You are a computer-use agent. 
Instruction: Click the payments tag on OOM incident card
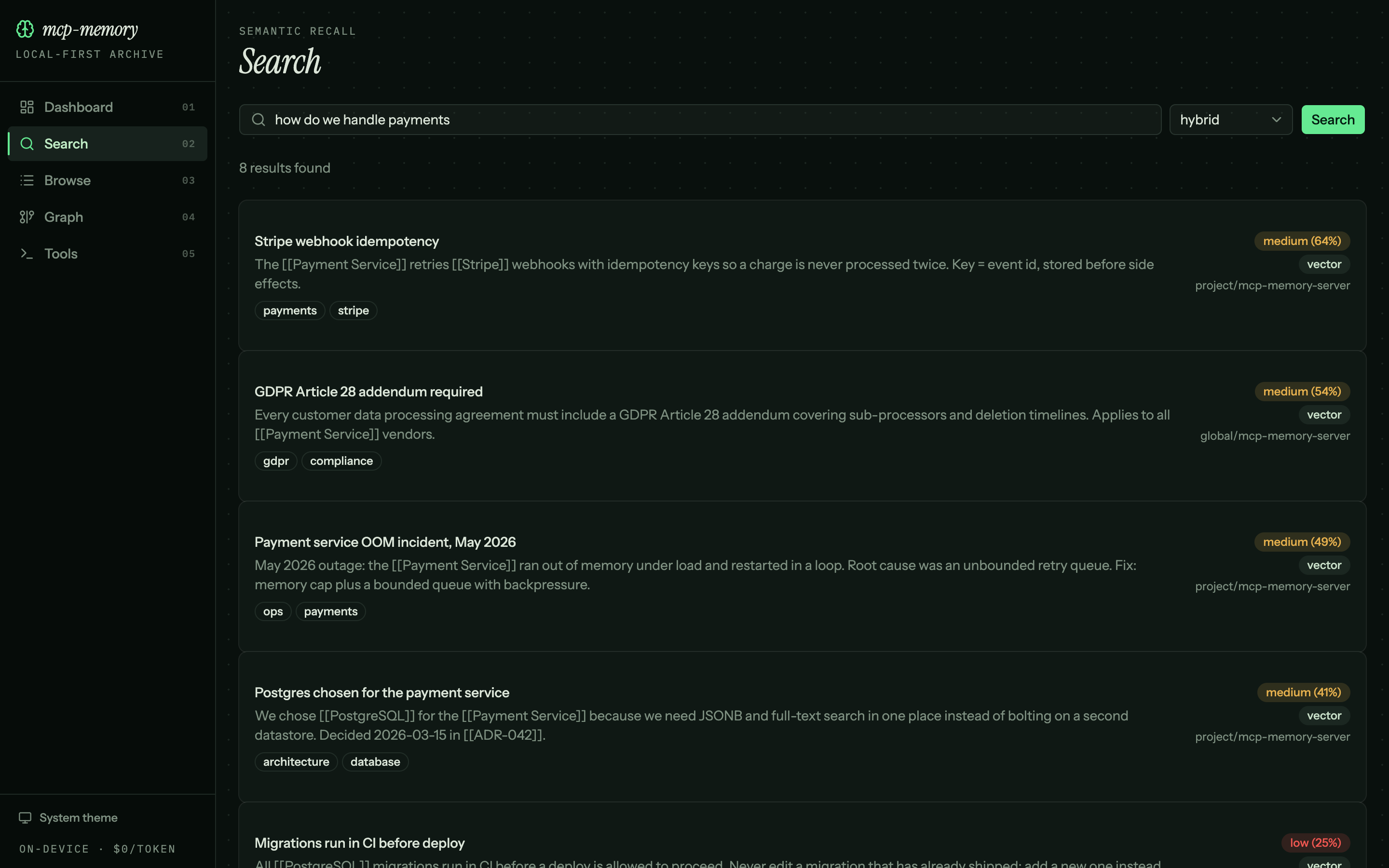[x=330, y=611]
